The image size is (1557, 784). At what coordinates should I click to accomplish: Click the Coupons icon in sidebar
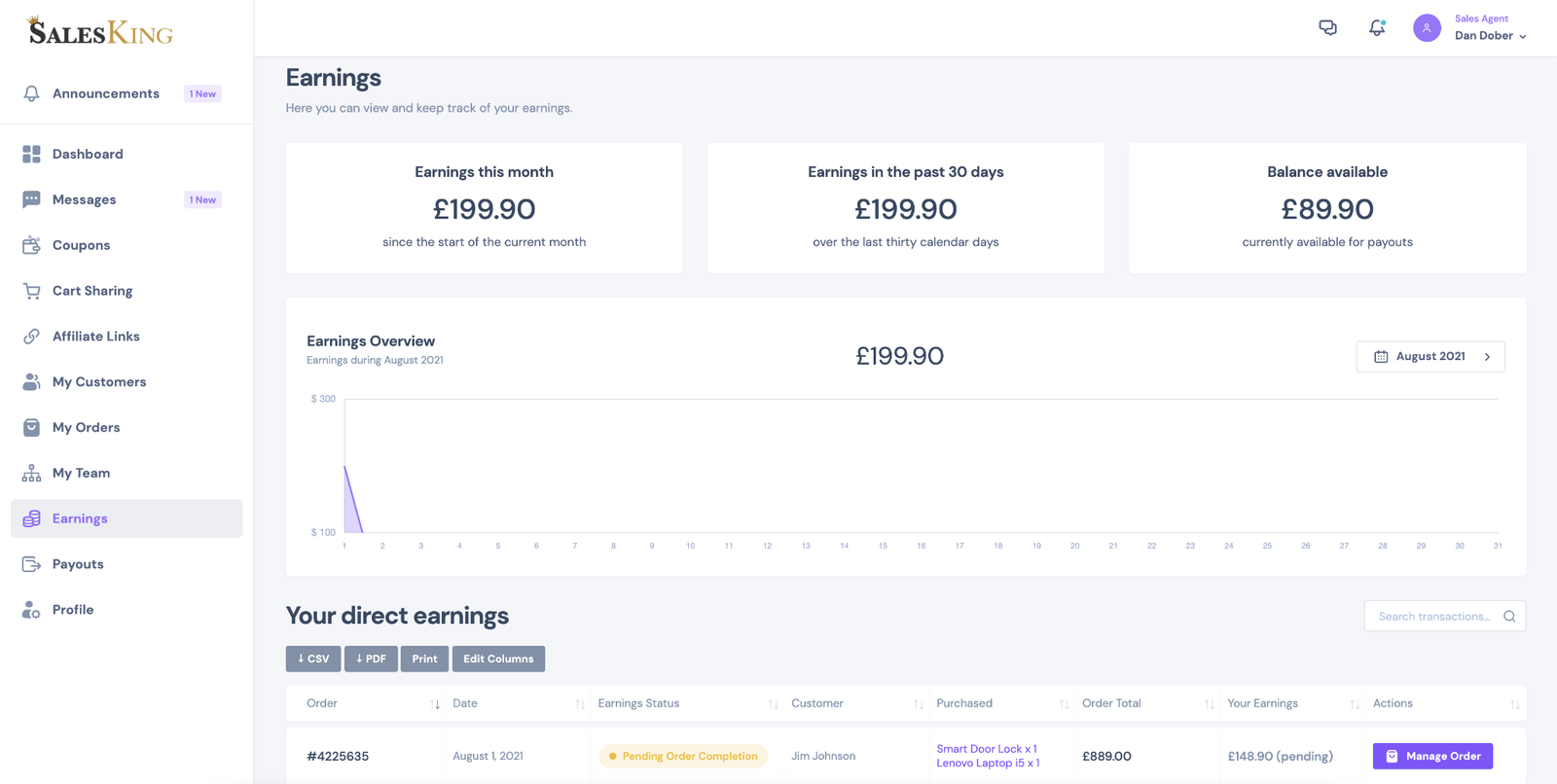point(31,245)
